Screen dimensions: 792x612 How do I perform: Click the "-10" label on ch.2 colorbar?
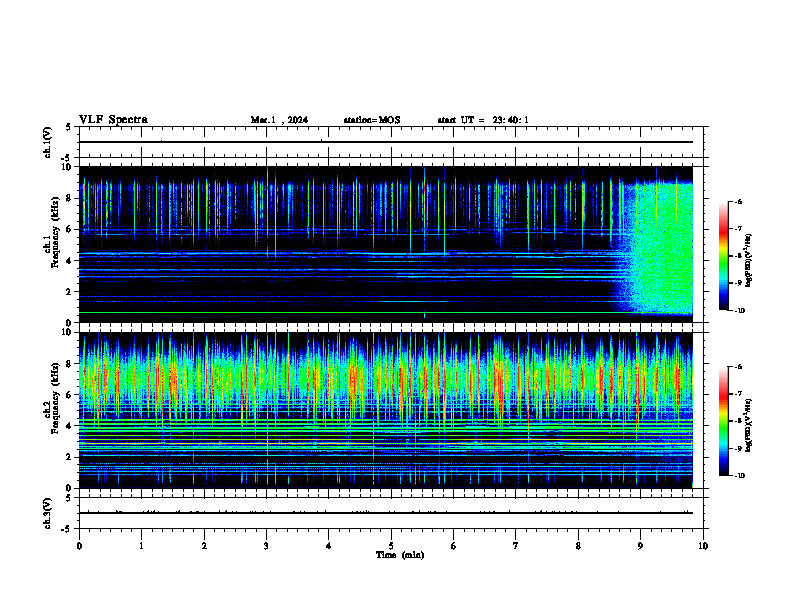[x=739, y=476]
